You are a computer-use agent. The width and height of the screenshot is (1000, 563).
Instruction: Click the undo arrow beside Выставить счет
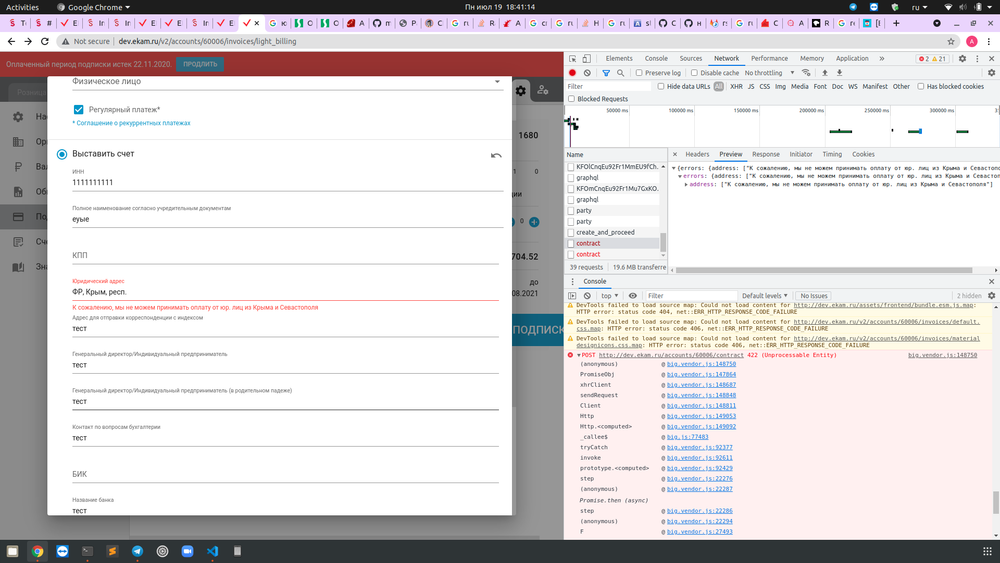click(x=496, y=155)
